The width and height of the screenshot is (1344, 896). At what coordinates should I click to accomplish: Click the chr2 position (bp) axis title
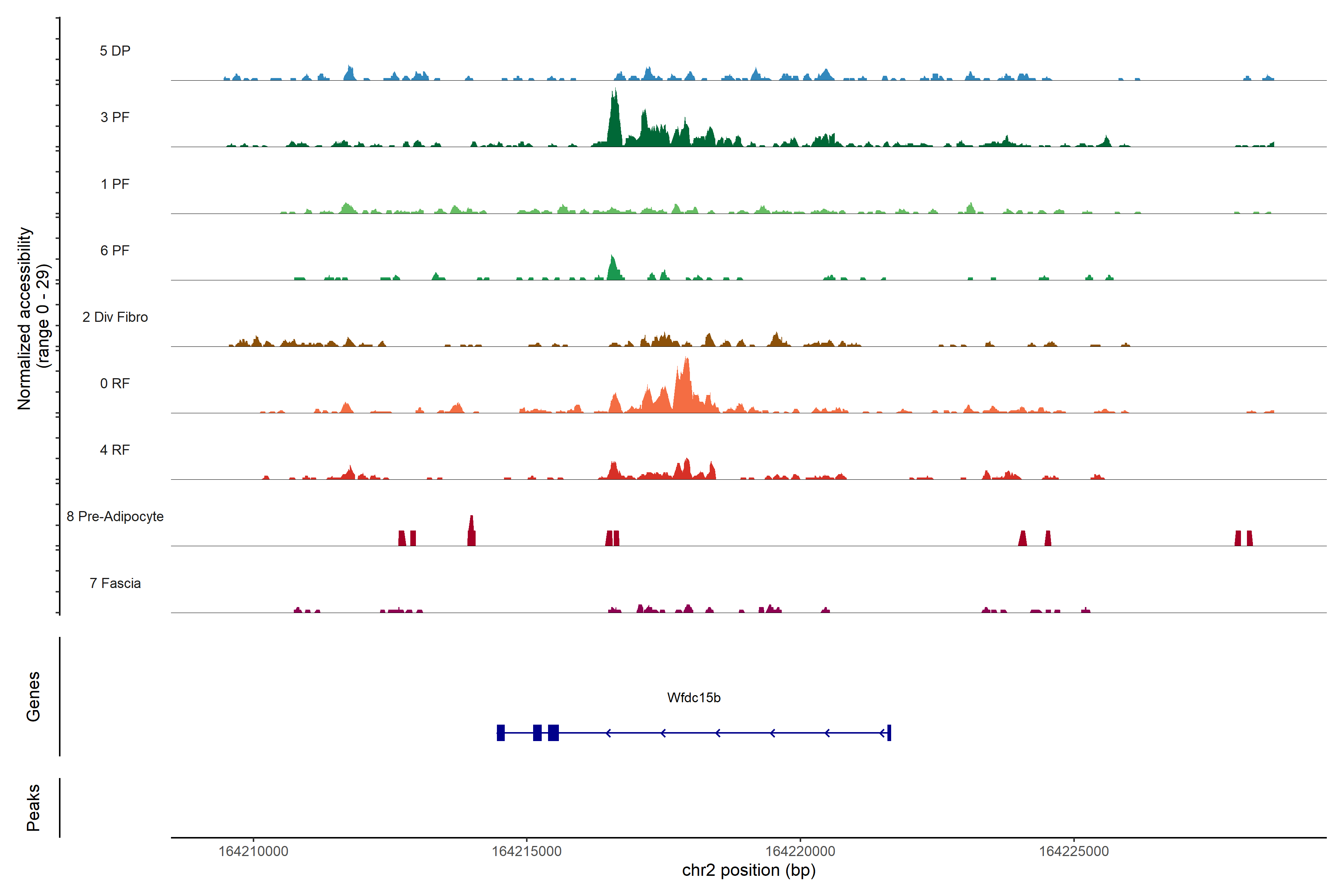point(749,870)
